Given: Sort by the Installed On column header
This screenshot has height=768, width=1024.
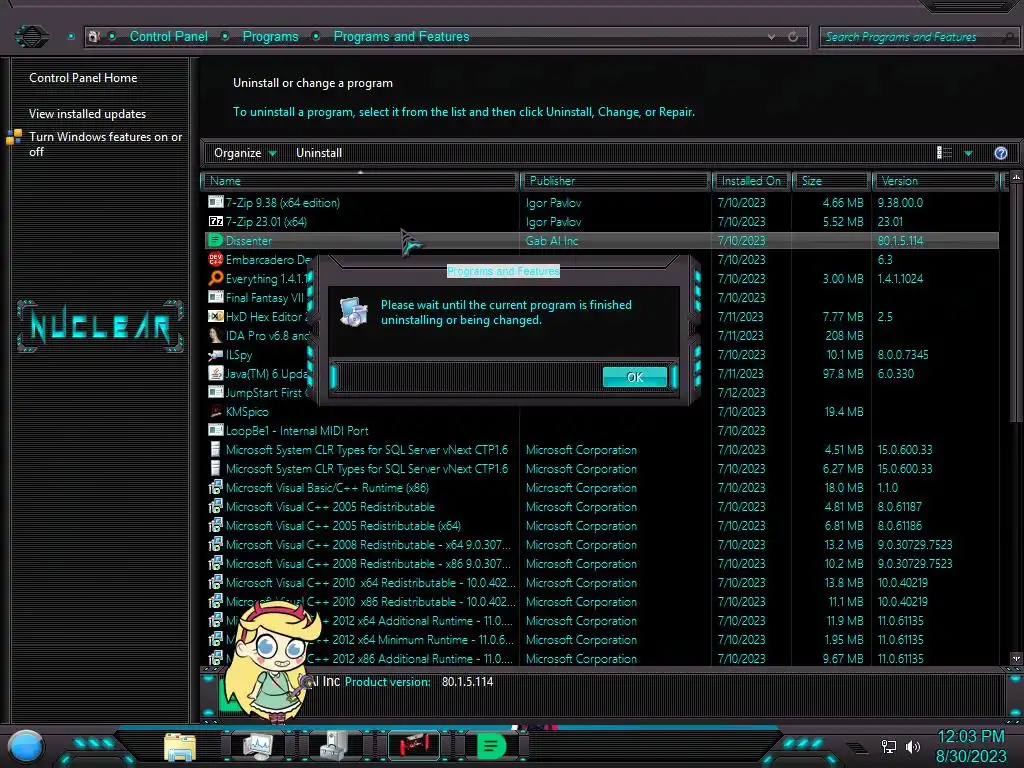Looking at the screenshot, I should [751, 181].
